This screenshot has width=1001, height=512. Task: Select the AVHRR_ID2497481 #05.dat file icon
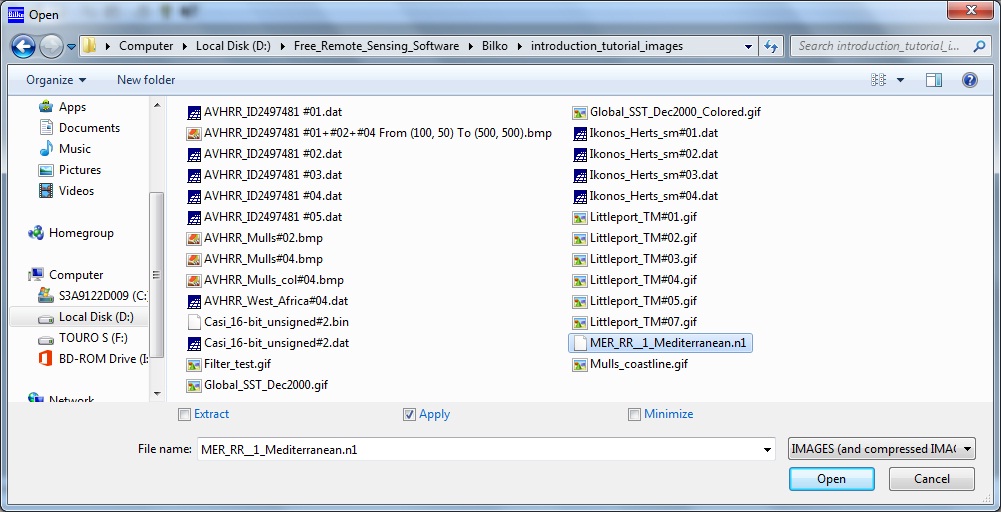tap(194, 217)
